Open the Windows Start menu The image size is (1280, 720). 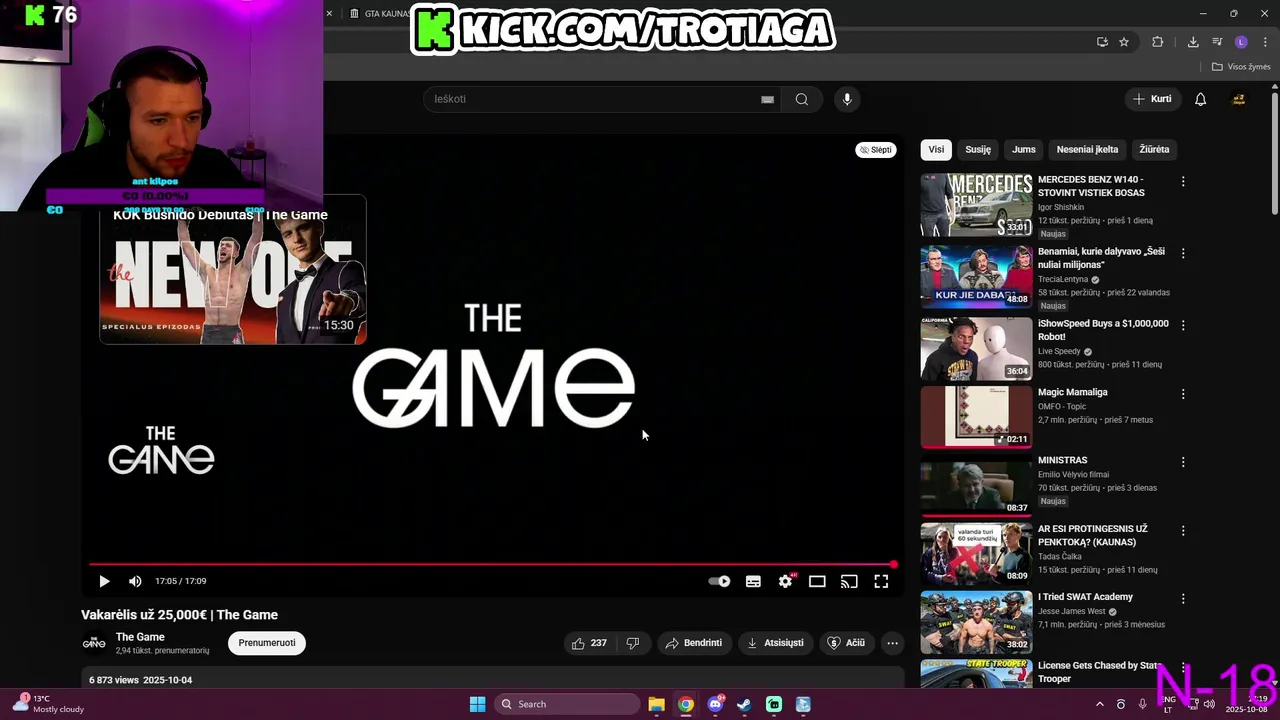[478, 704]
